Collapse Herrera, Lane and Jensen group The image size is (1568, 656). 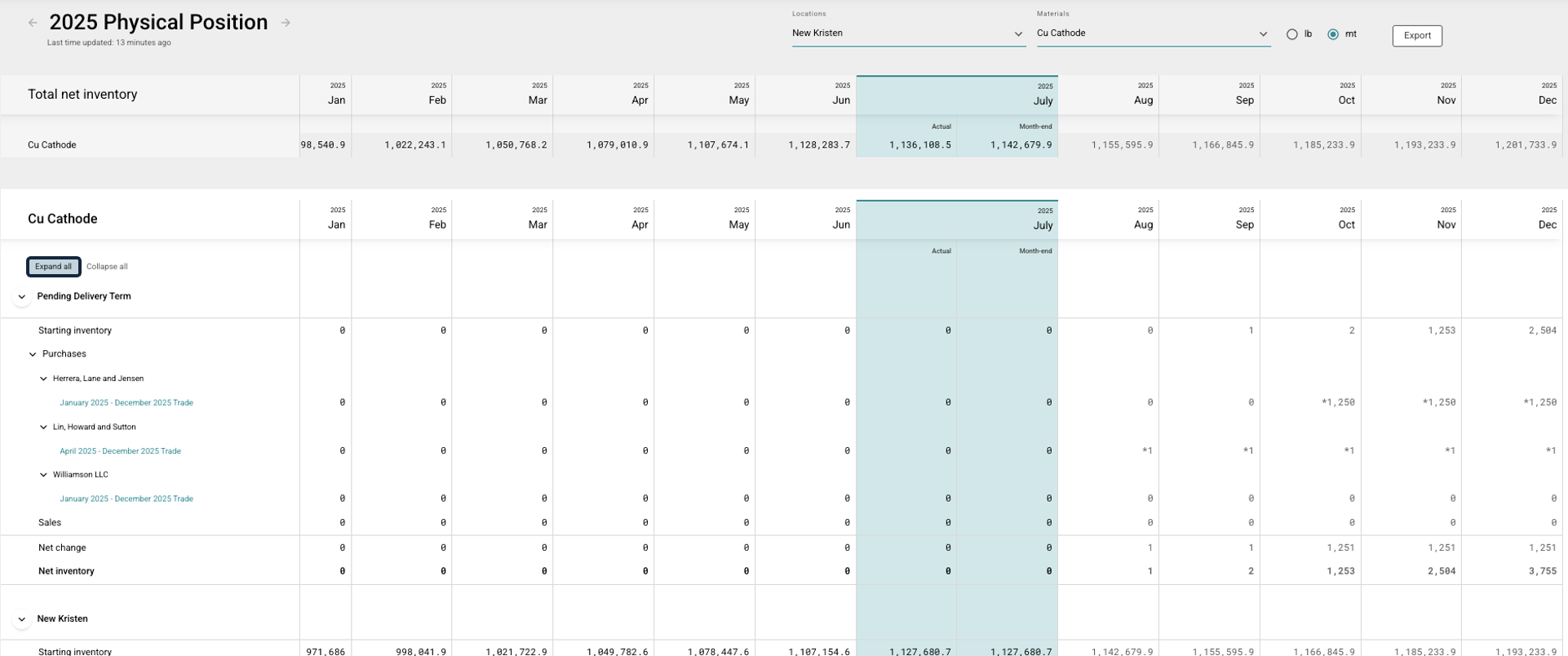click(44, 379)
